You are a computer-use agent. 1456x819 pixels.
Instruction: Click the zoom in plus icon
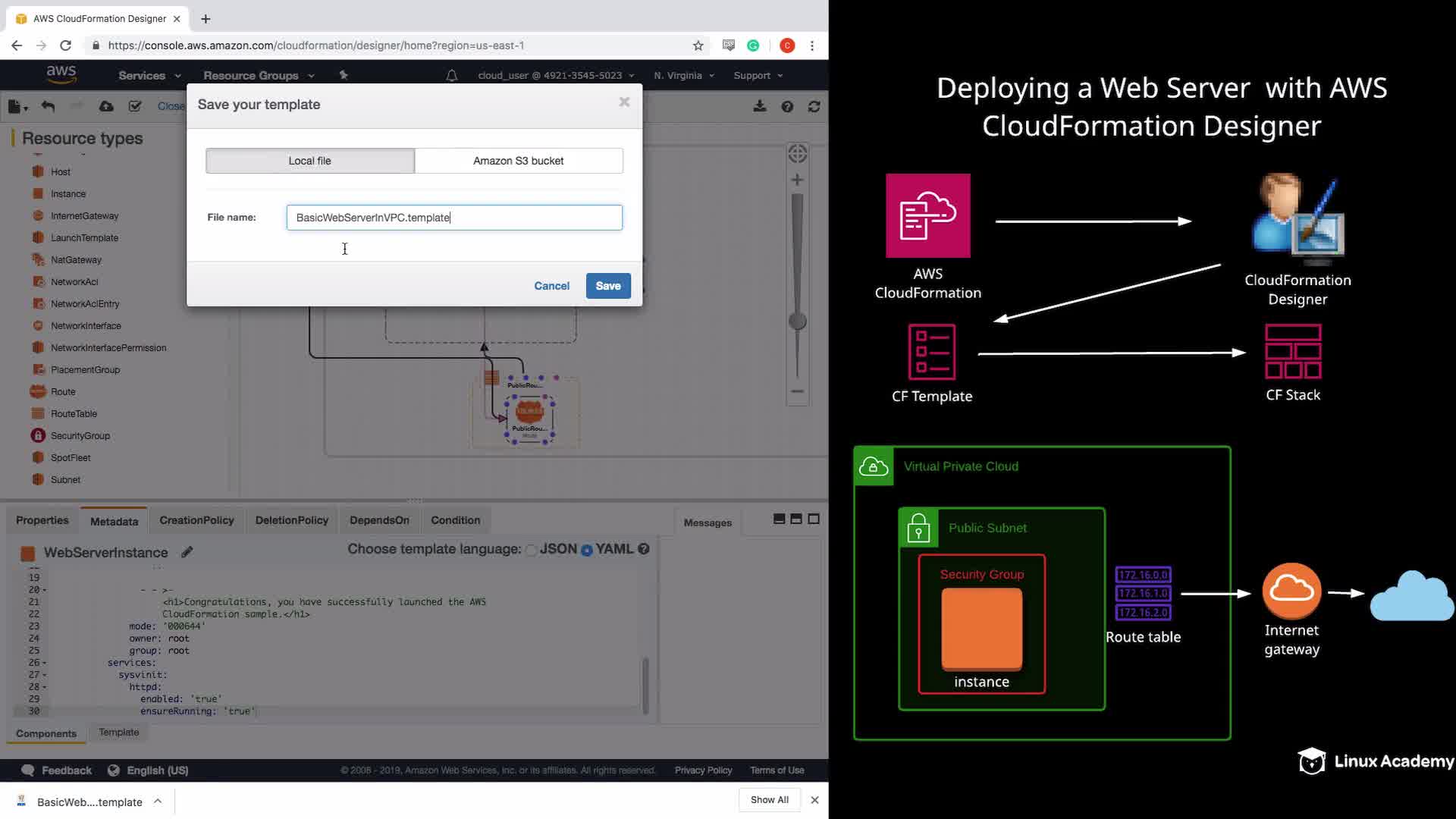tap(797, 180)
